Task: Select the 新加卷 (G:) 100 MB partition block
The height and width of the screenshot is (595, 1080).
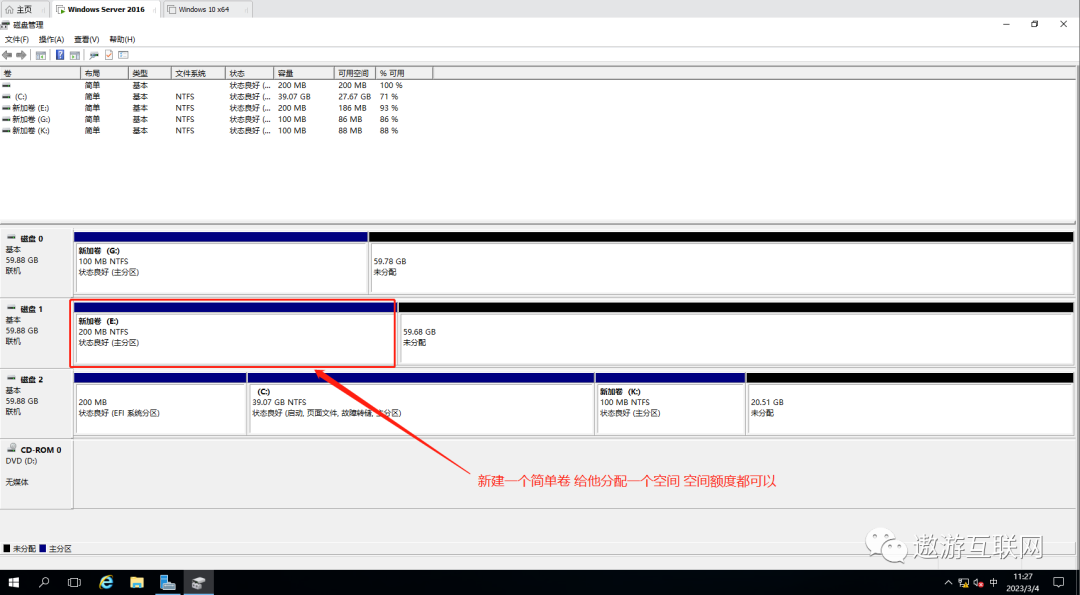Action: point(220,263)
